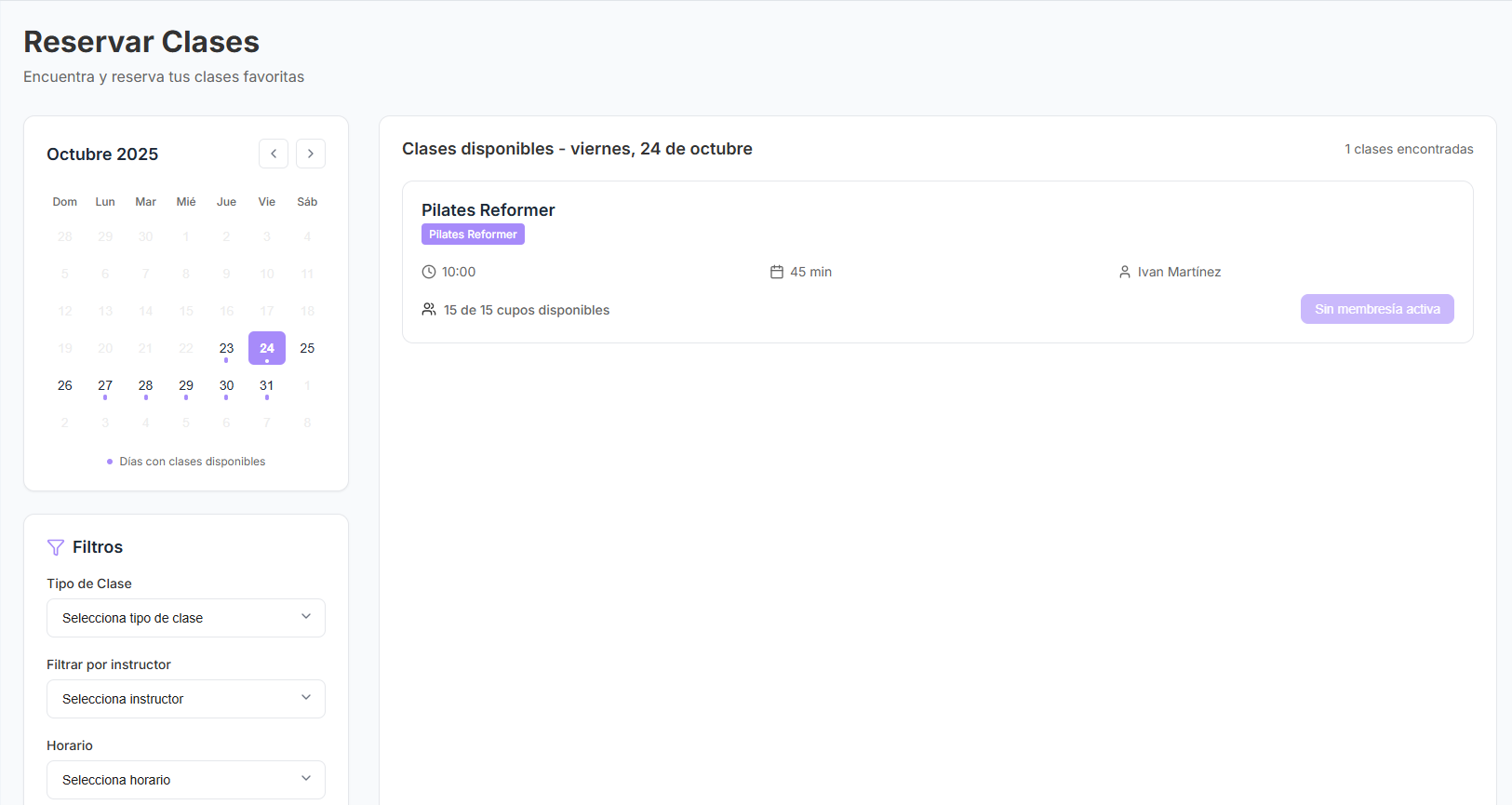Click 'Días con clases disponibles' legend
The image size is (1512, 805).
pos(193,462)
